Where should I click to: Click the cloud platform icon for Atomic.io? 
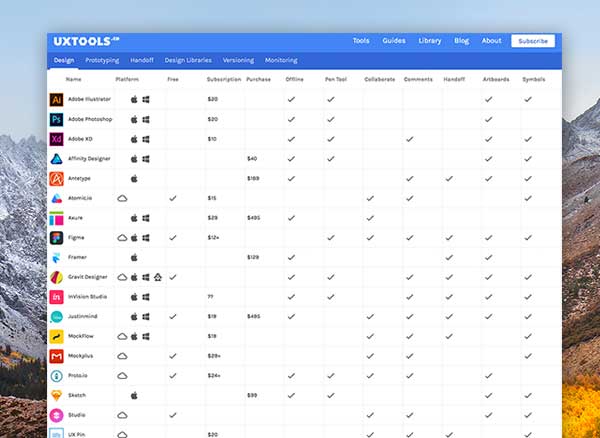pyautogui.click(x=122, y=198)
